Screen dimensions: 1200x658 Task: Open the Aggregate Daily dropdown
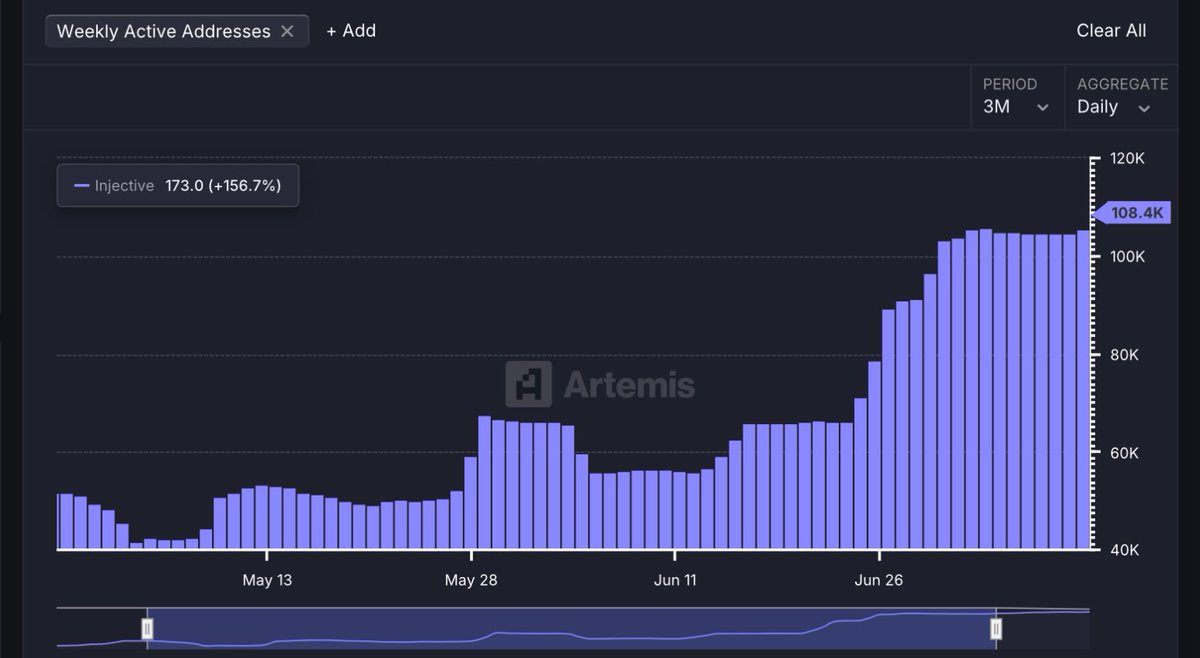point(1121,97)
